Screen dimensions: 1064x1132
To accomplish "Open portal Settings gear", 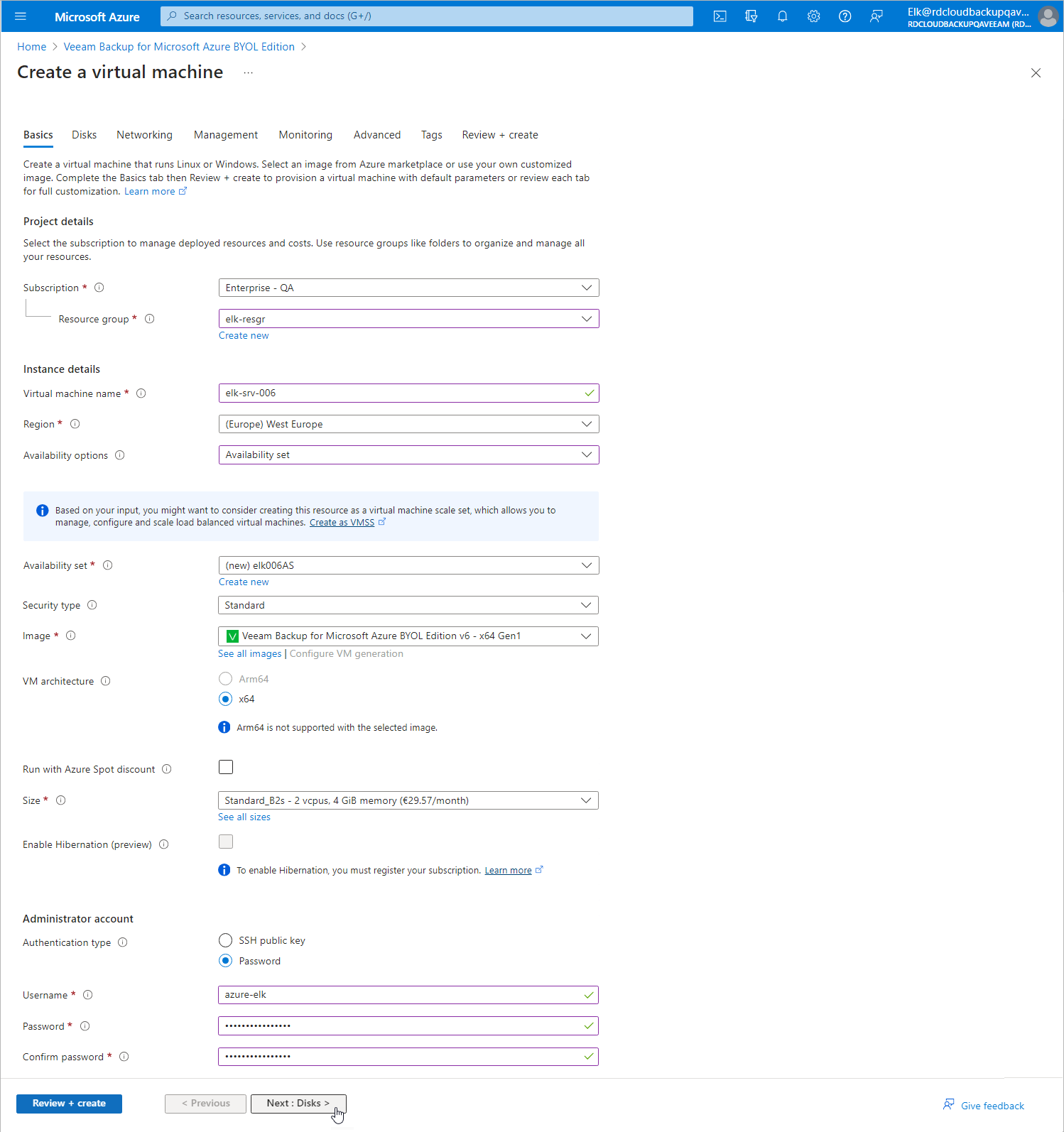I will click(x=813, y=16).
